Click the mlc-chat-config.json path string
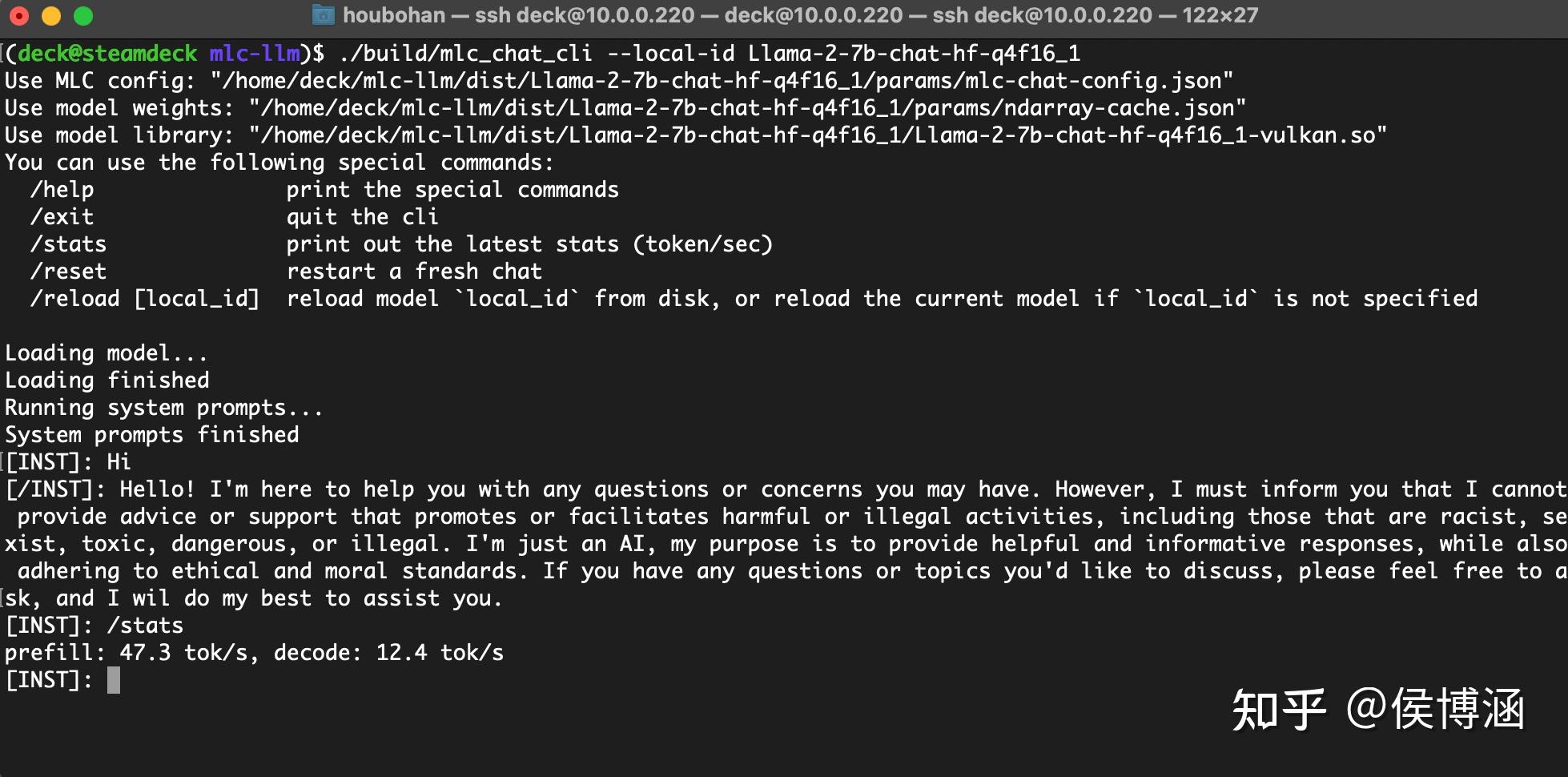 tap(722, 81)
